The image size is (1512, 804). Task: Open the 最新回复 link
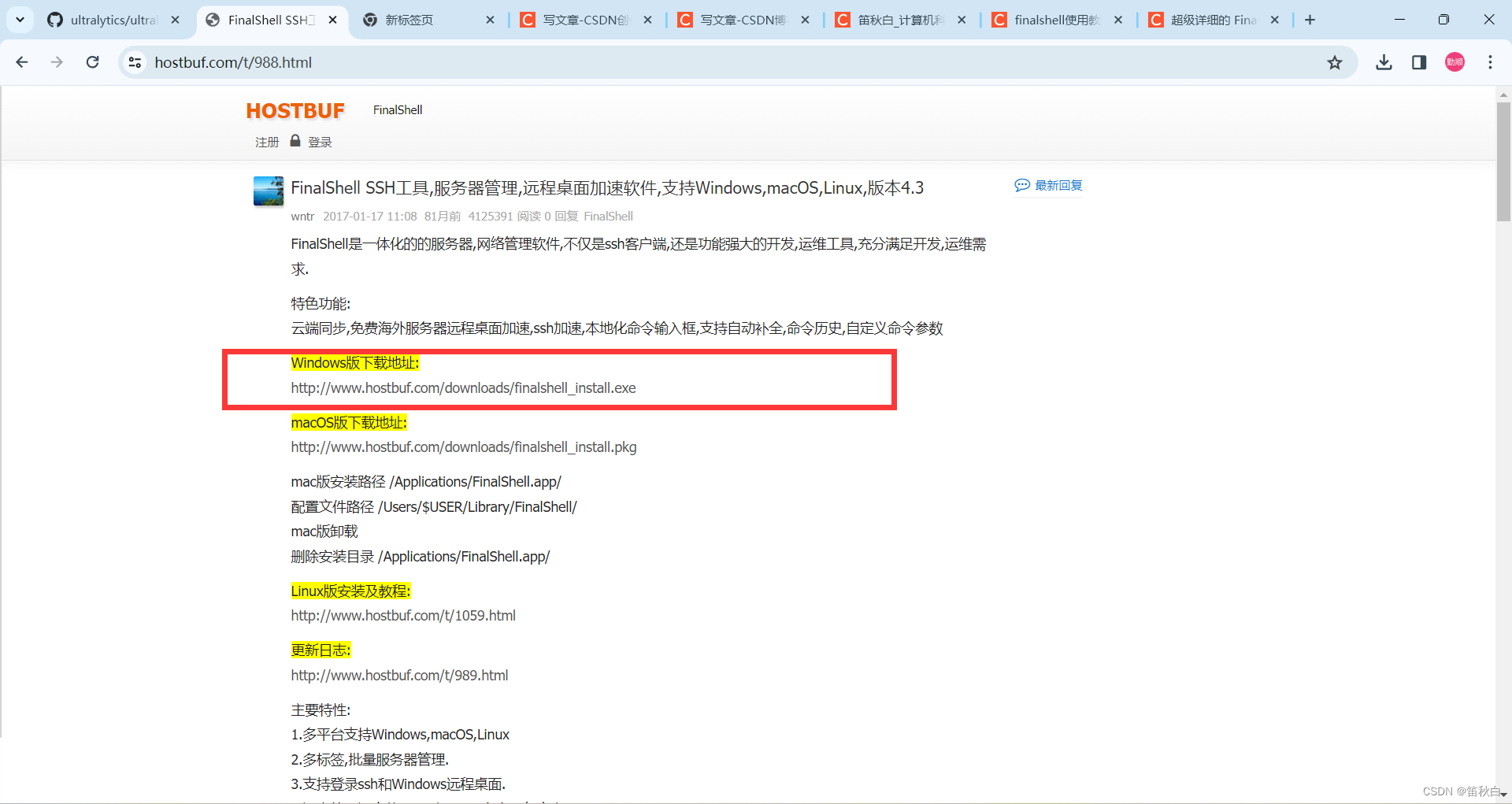click(1058, 185)
